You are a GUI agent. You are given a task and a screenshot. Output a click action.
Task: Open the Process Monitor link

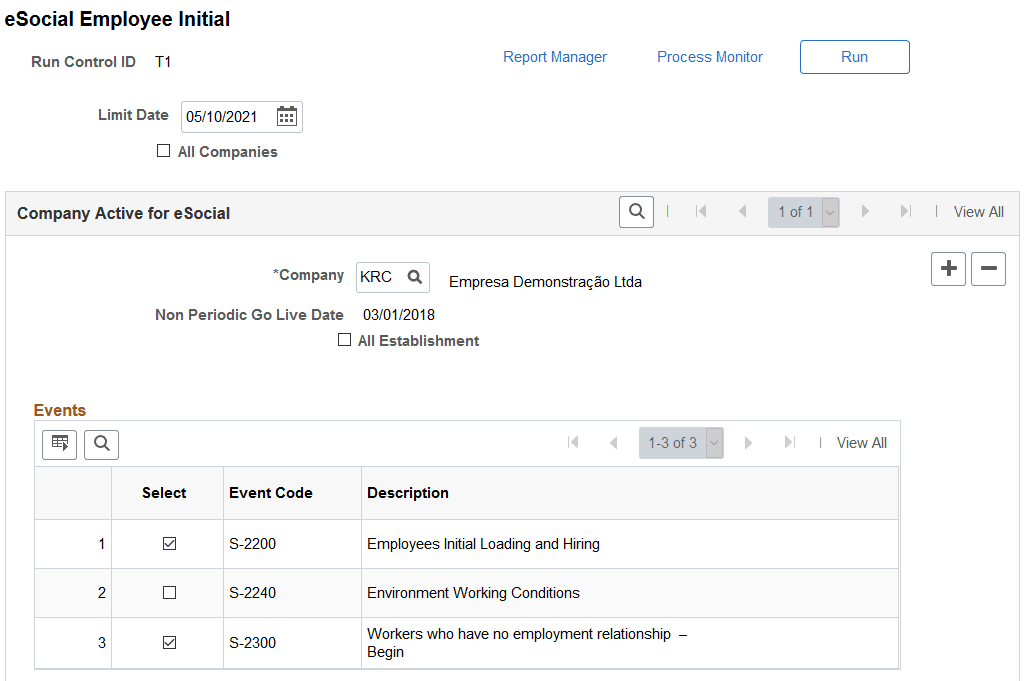point(710,57)
